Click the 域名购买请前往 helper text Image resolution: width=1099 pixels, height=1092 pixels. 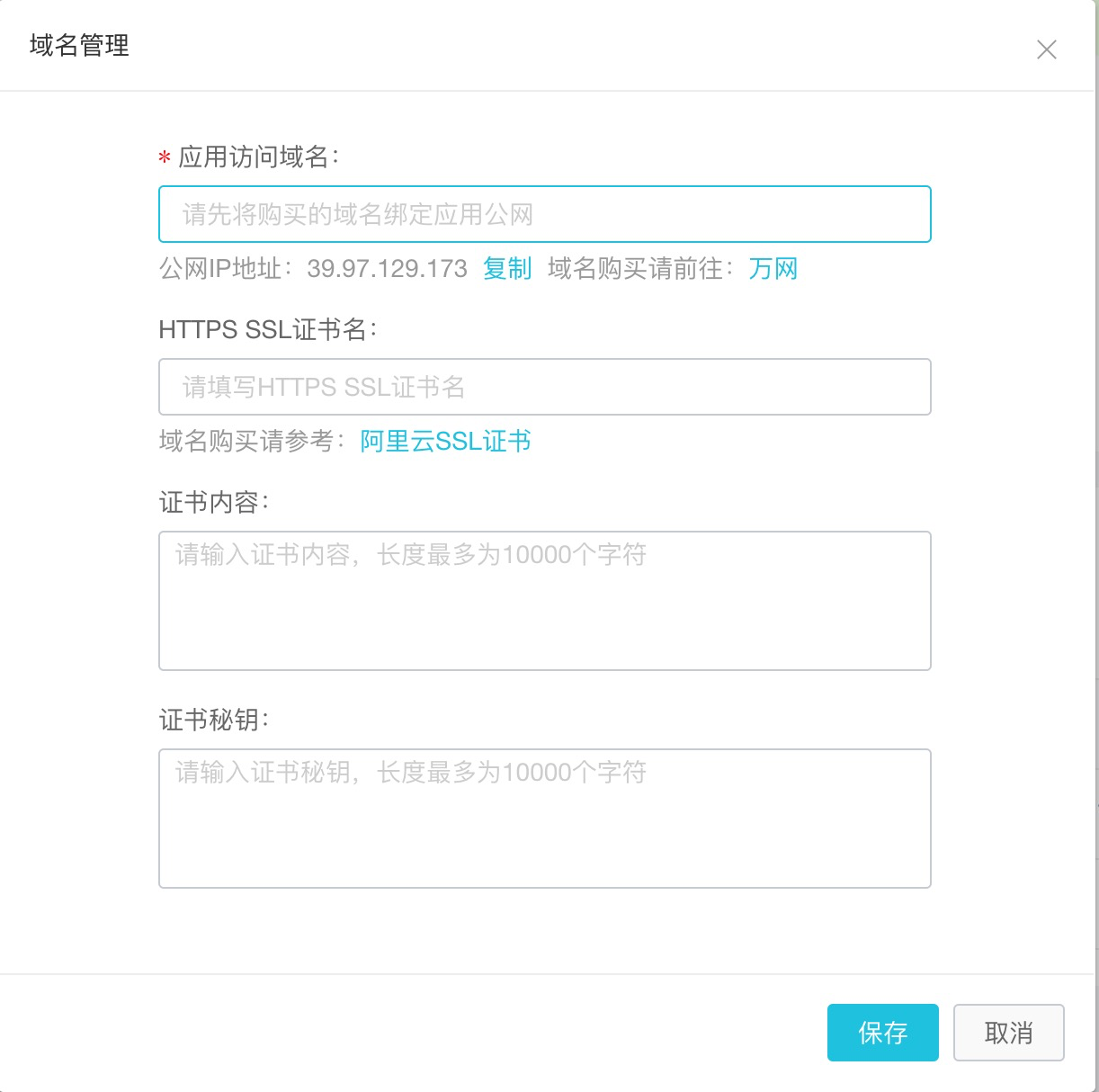click(640, 268)
